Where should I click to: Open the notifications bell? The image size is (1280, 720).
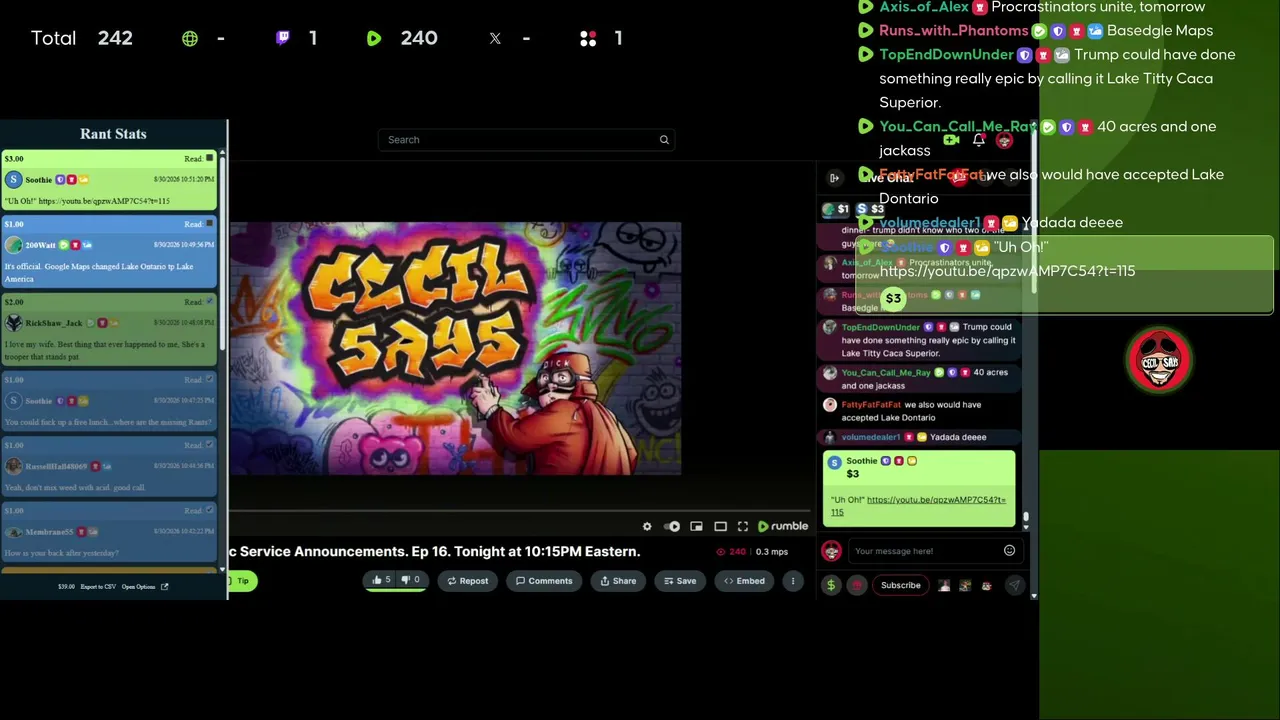click(x=979, y=140)
